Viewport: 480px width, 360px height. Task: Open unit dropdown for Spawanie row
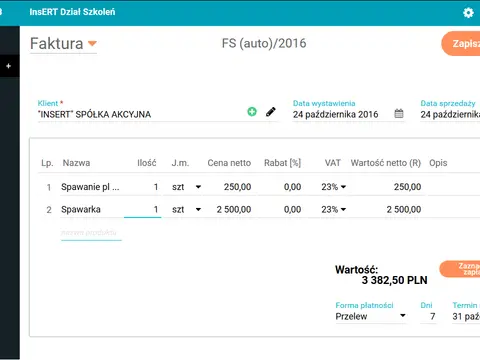(x=198, y=187)
